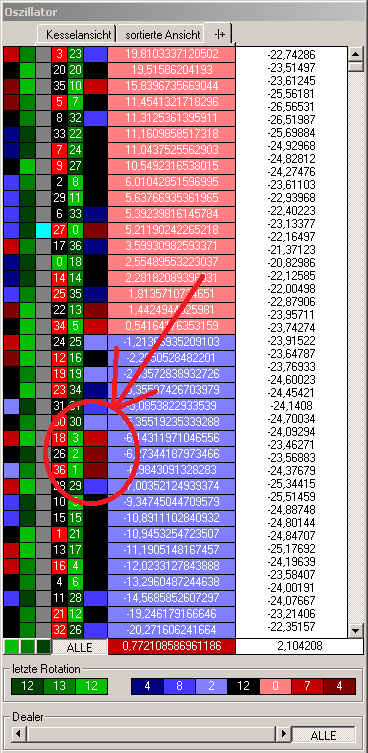Screen dimensions: 368x753
Task: Click the green zero cell next to 27
Action: click(x=75, y=230)
